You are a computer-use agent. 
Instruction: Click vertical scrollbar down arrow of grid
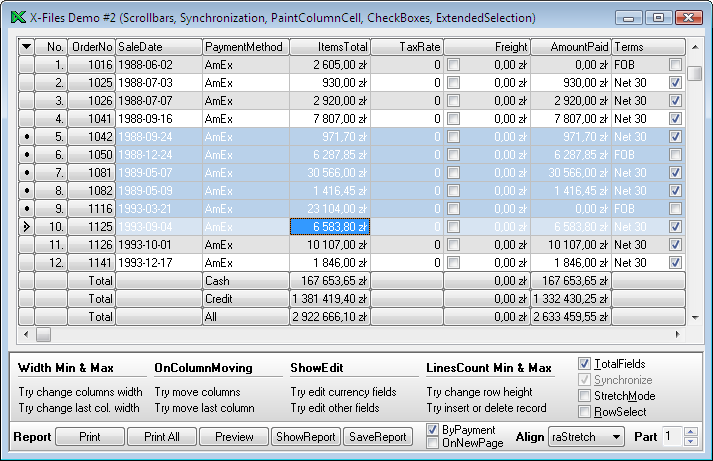tap(695, 318)
